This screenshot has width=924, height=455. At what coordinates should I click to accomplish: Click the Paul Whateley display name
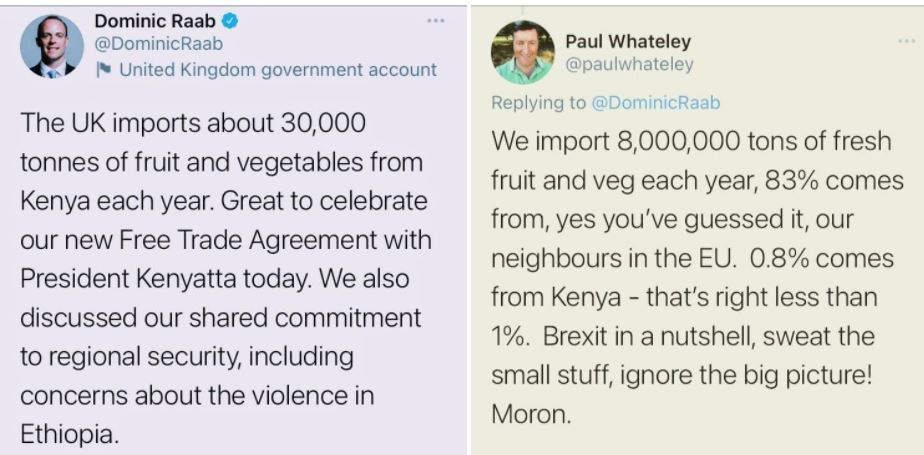tap(628, 42)
